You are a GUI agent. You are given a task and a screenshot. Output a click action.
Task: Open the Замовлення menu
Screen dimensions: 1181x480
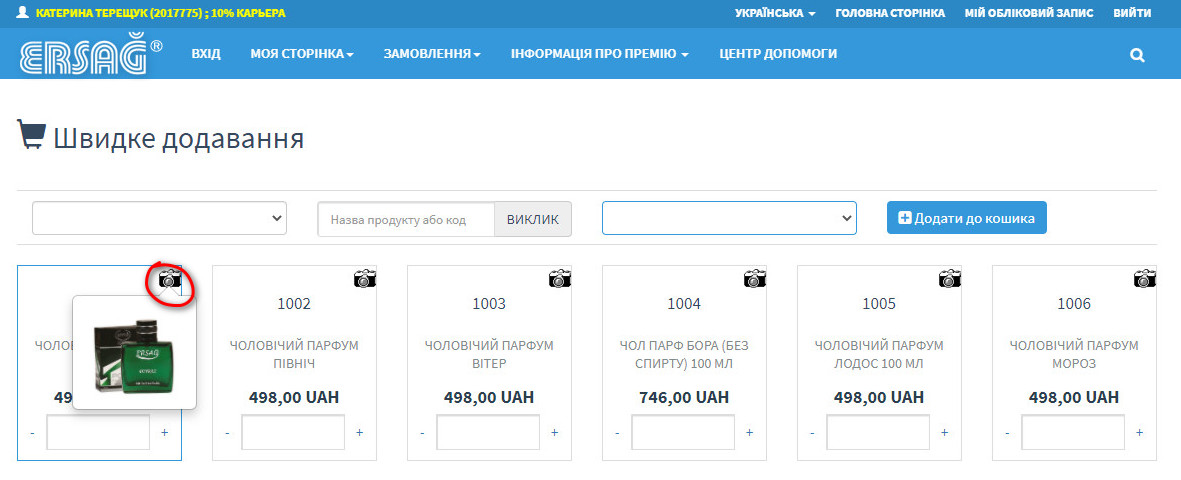432,54
